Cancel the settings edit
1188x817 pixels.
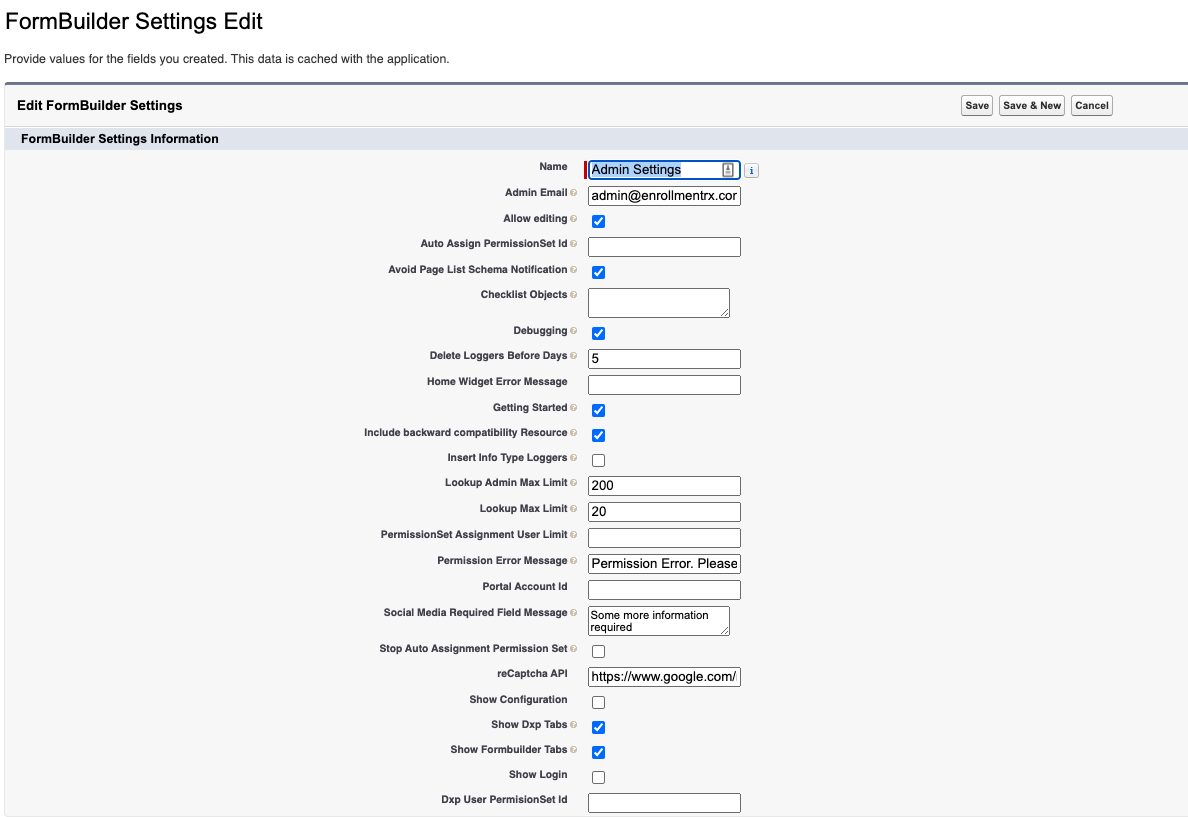[x=1091, y=106]
